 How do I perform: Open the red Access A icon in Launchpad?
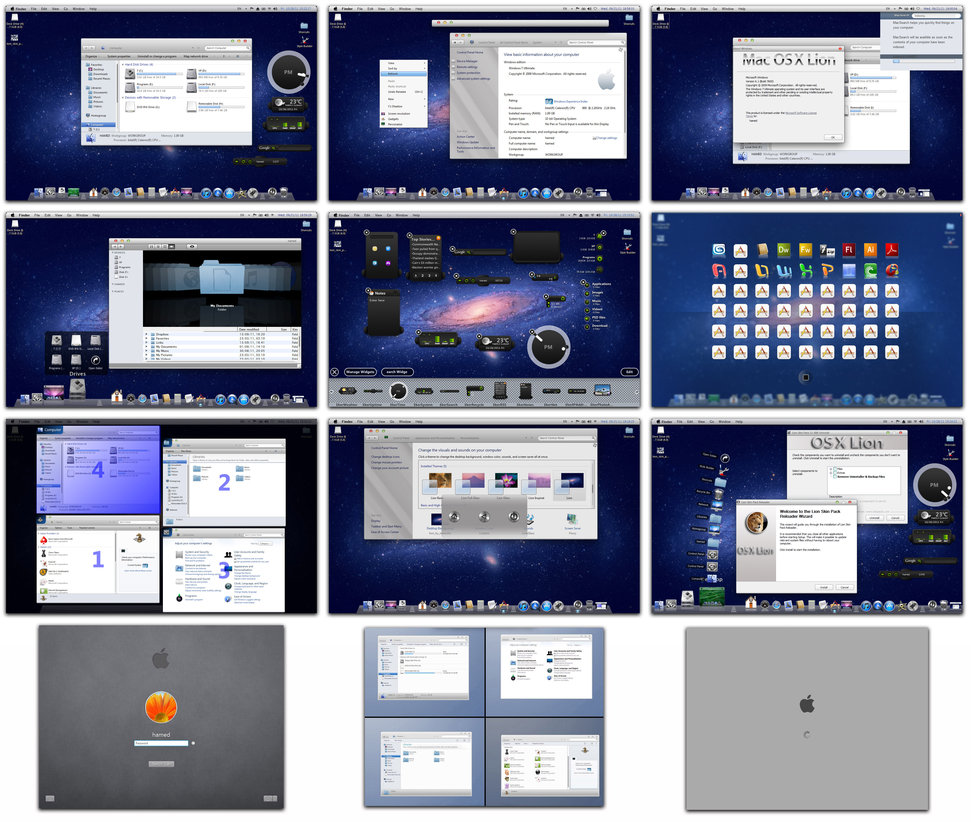(x=718, y=271)
